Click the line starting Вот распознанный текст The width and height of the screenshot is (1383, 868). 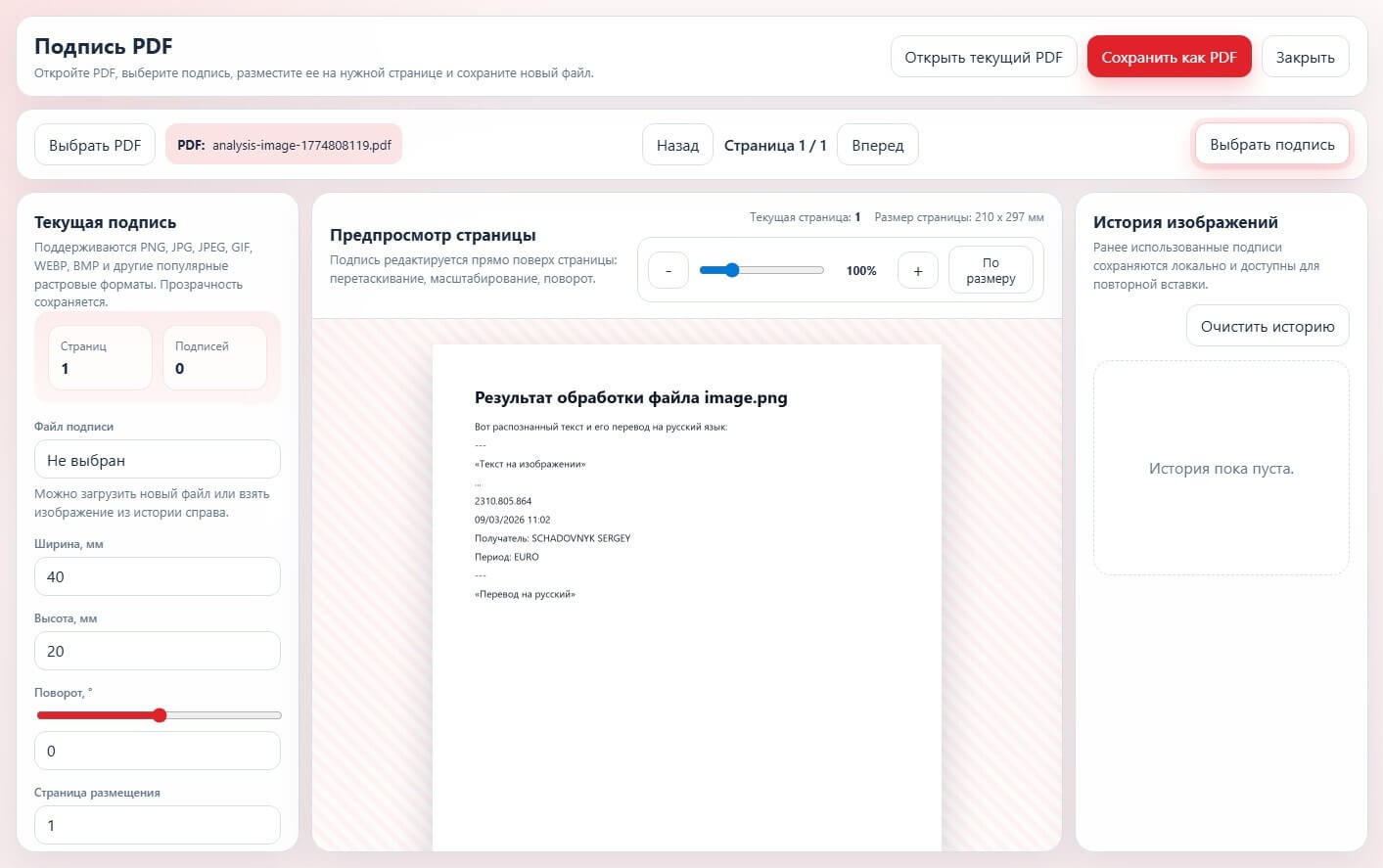point(601,427)
